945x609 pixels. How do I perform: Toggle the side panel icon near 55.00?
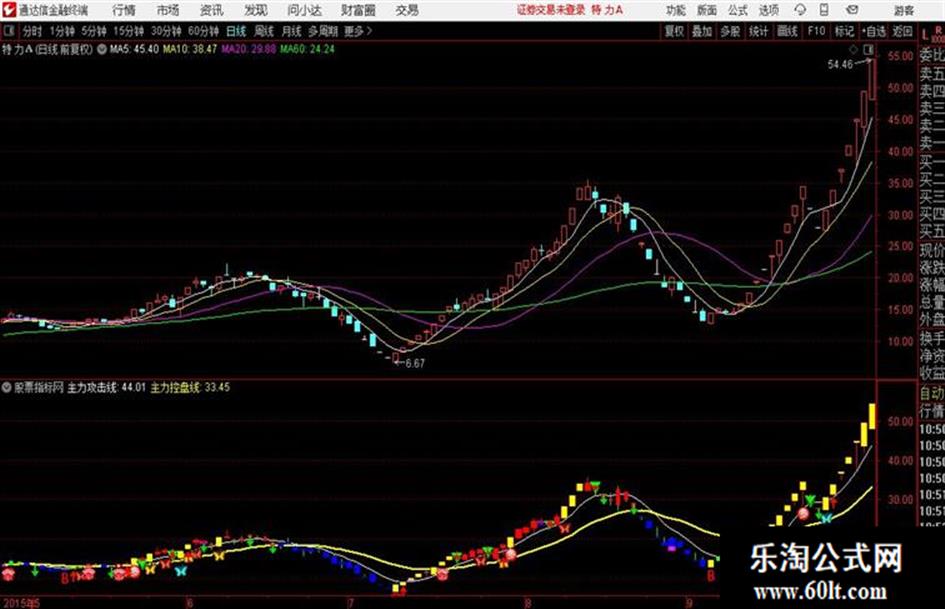point(868,49)
